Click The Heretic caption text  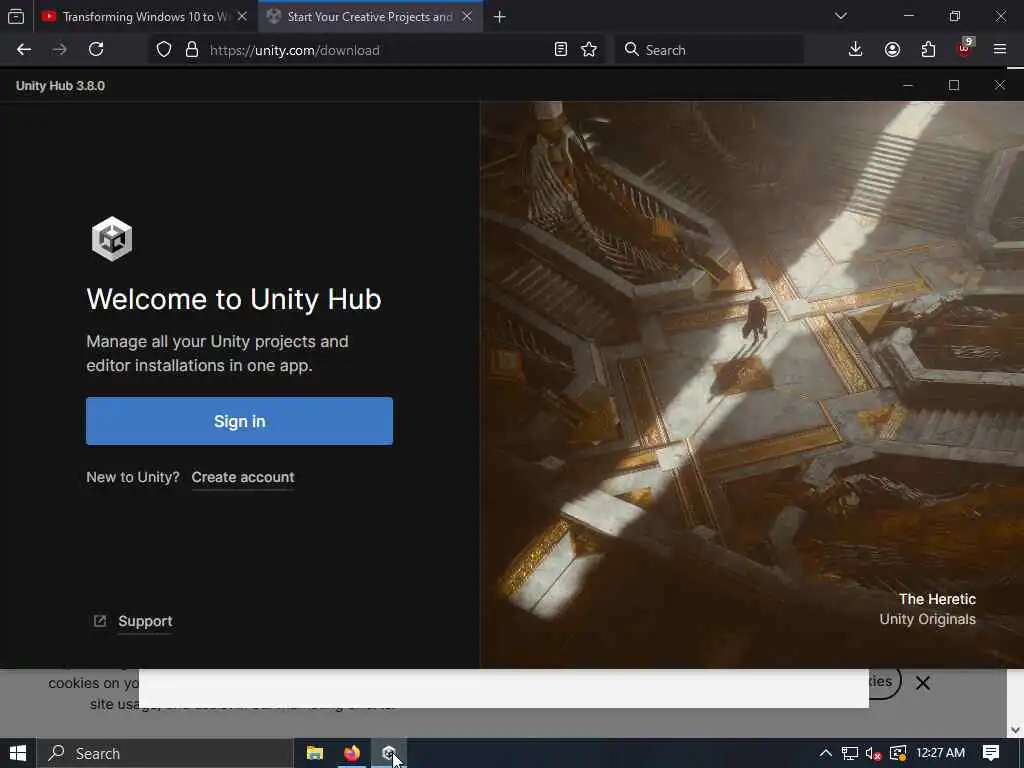(937, 600)
